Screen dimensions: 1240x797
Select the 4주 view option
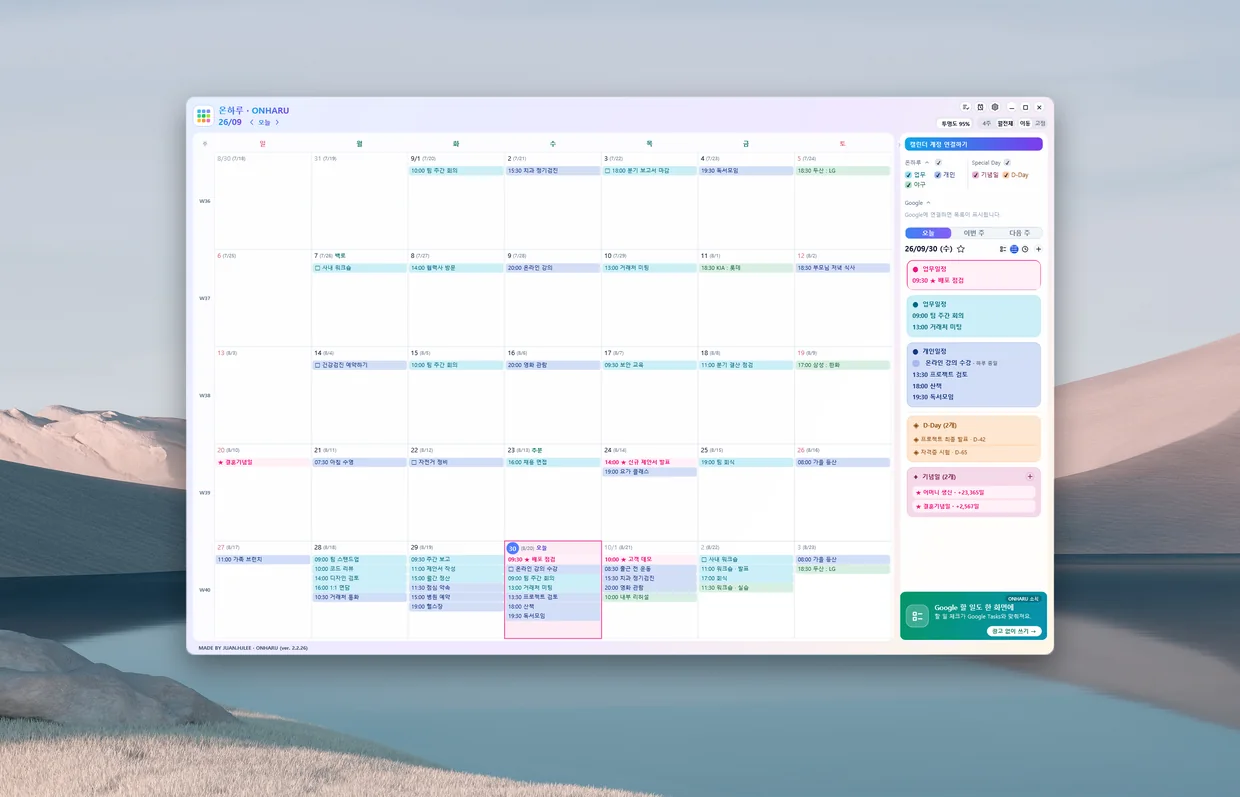pyautogui.click(x=986, y=124)
